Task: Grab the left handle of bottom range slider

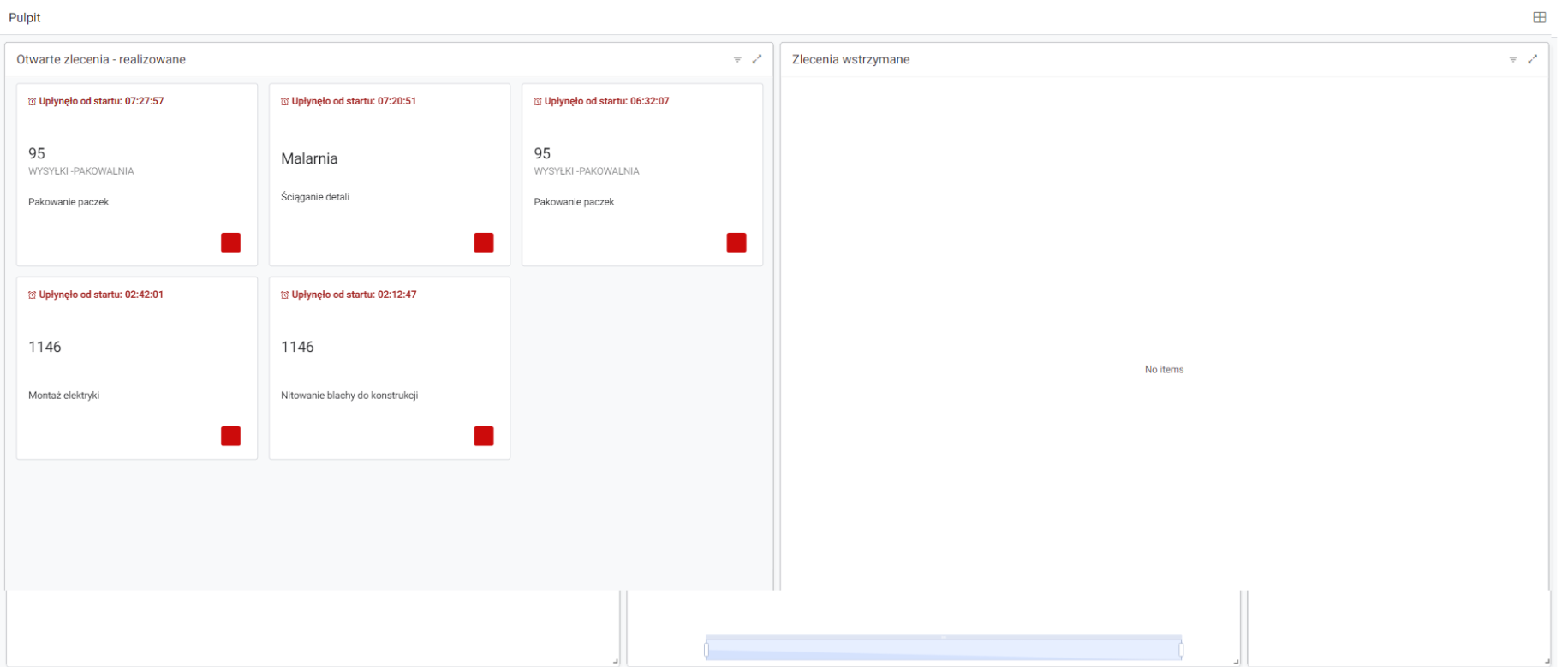Action: pos(706,650)
